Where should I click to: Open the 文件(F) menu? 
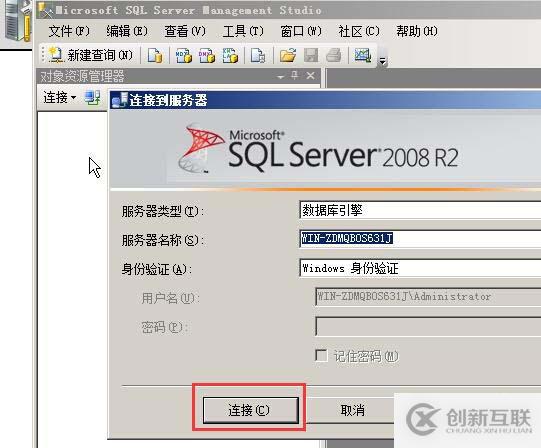[x=69, y=31]
